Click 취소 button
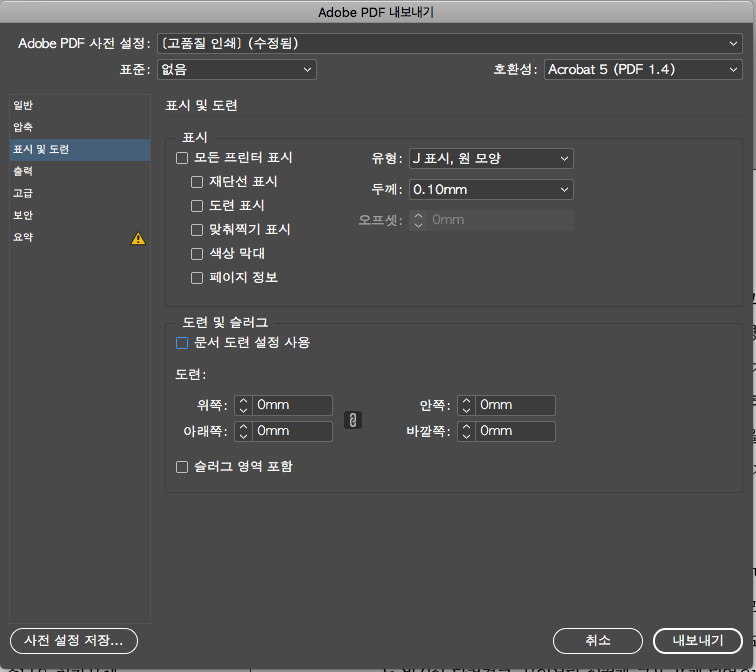756x672 pixels. click(598, 641)
